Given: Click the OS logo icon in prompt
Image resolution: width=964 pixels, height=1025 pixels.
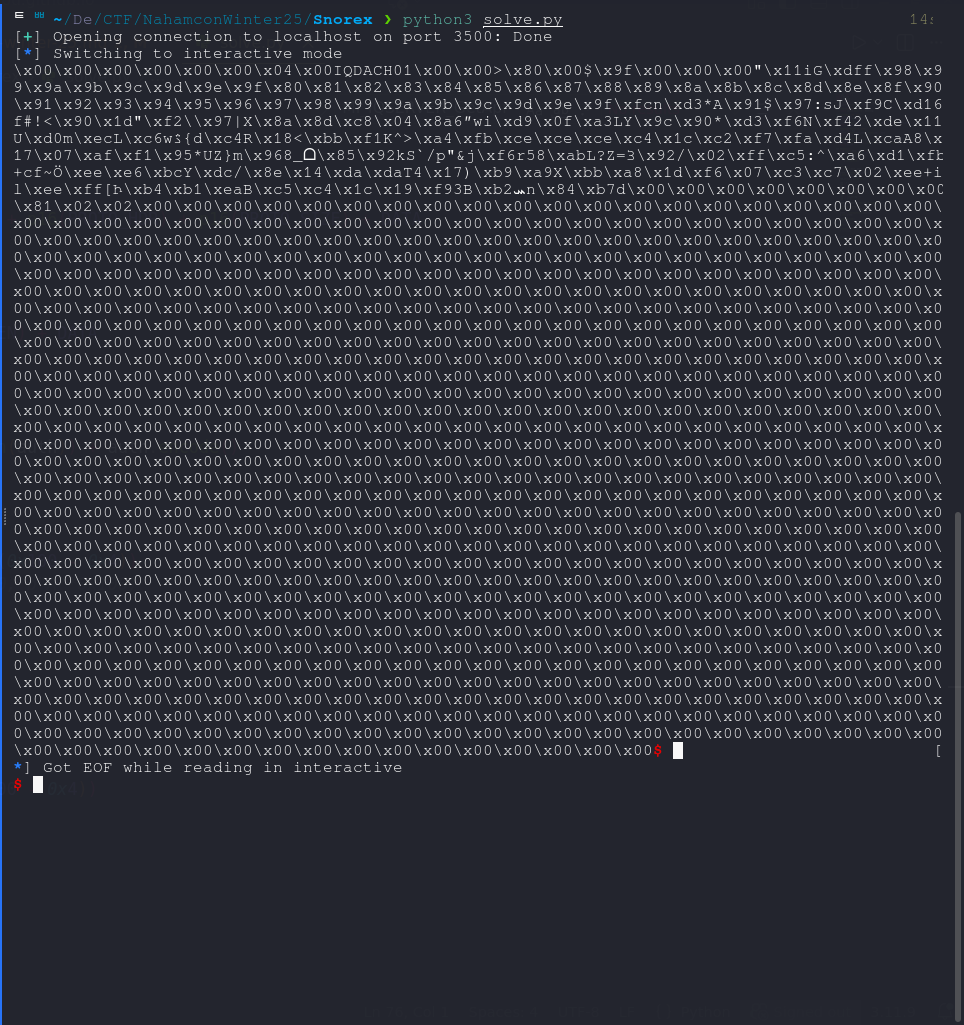Looking at the screenshot, I should click(39, 18).
